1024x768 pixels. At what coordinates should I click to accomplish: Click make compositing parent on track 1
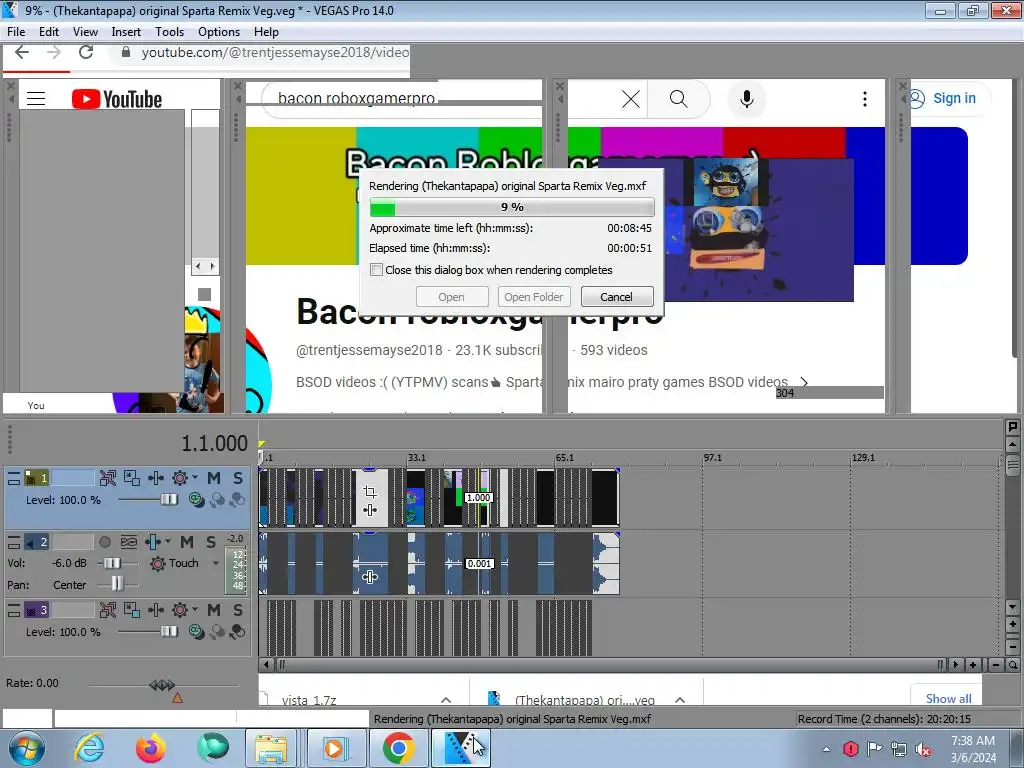[x=217, y=500]
